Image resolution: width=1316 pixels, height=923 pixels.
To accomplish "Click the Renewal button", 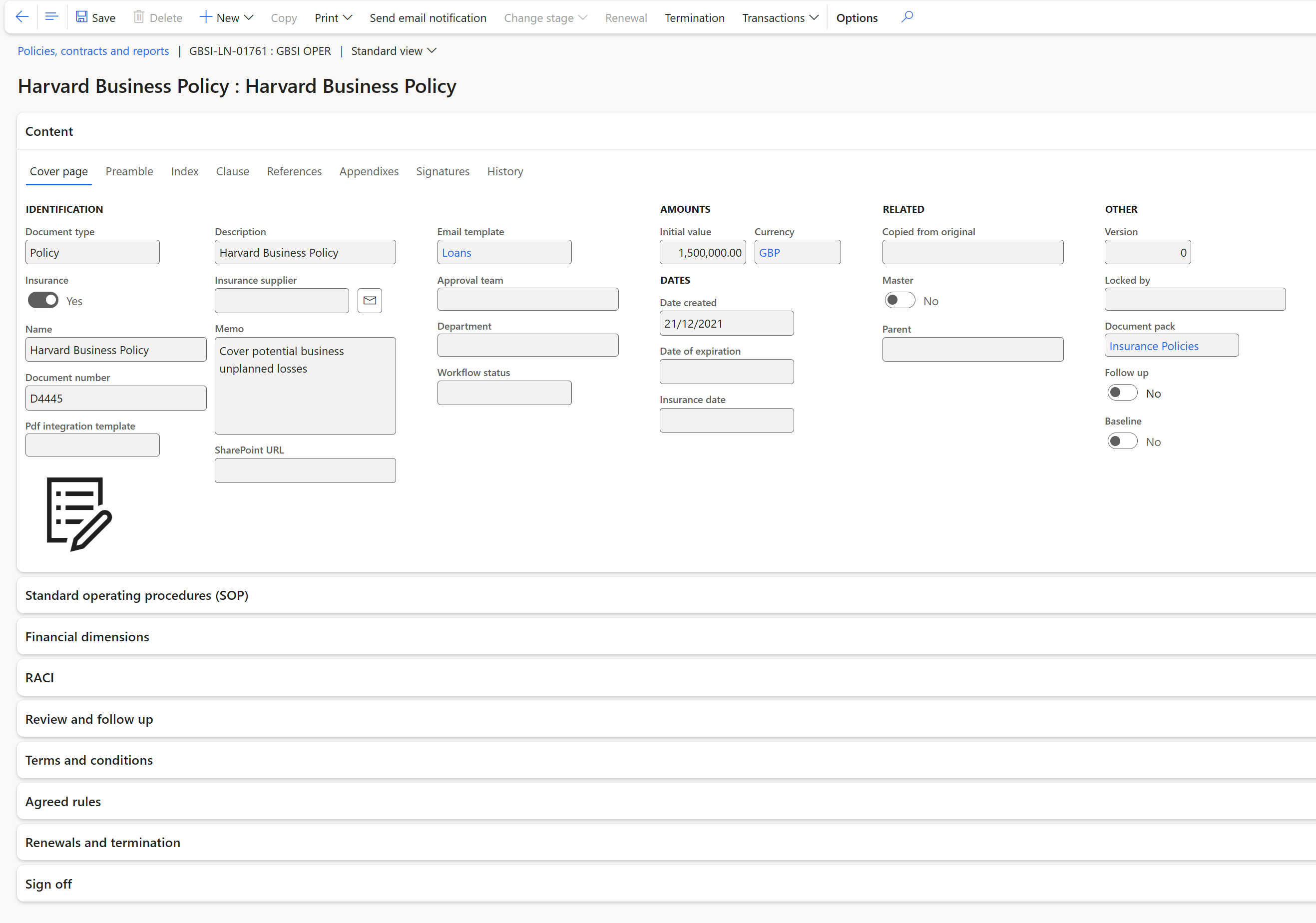I will (626, 18).
